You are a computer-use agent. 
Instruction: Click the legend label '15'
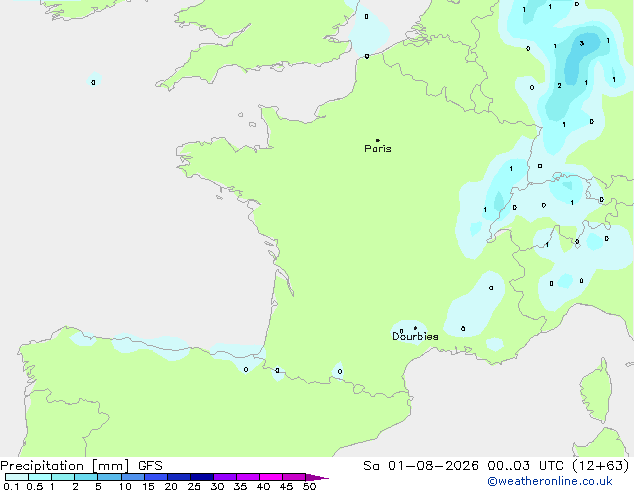point(148,486)
